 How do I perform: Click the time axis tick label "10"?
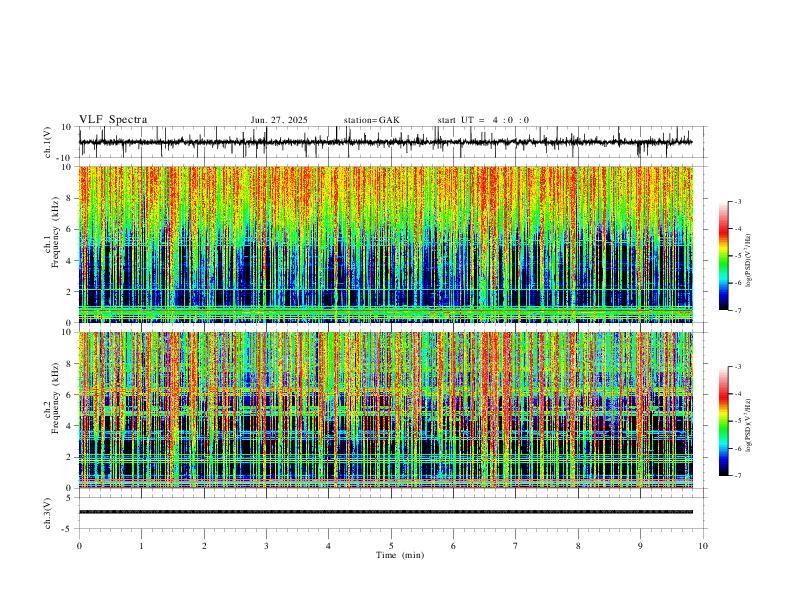[703, 546]
